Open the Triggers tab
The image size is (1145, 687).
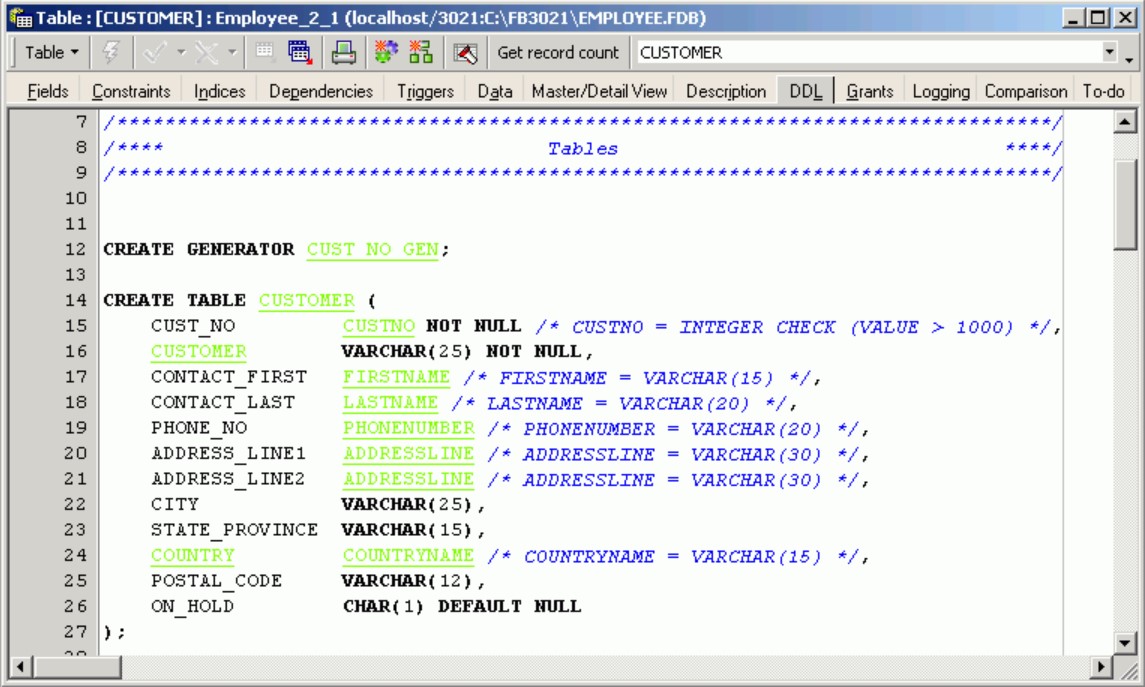(x=425, y=91)
